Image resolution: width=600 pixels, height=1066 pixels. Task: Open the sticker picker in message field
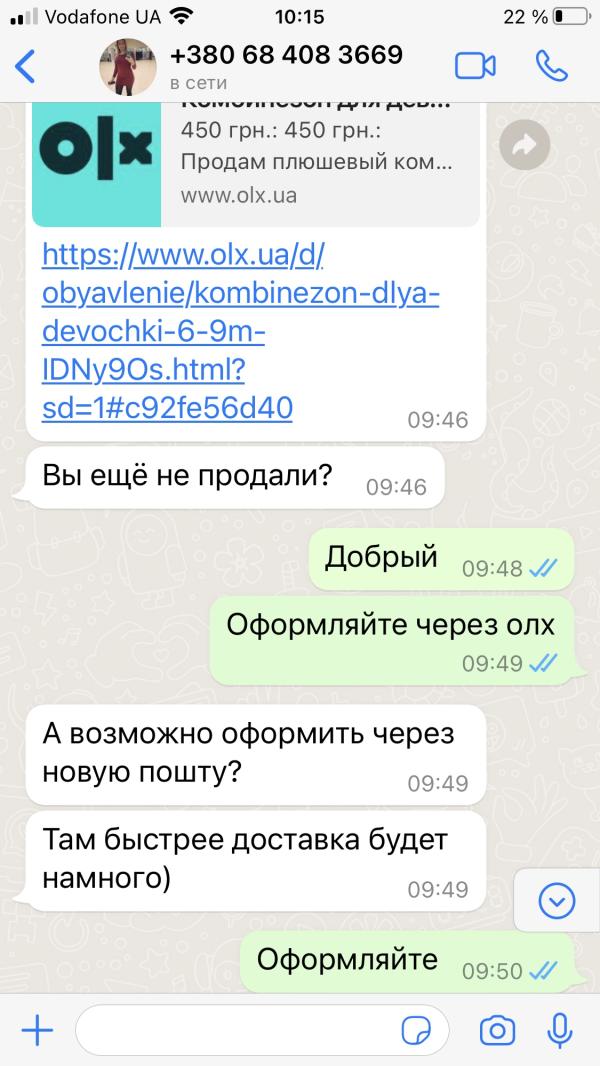pos(416,1031)
